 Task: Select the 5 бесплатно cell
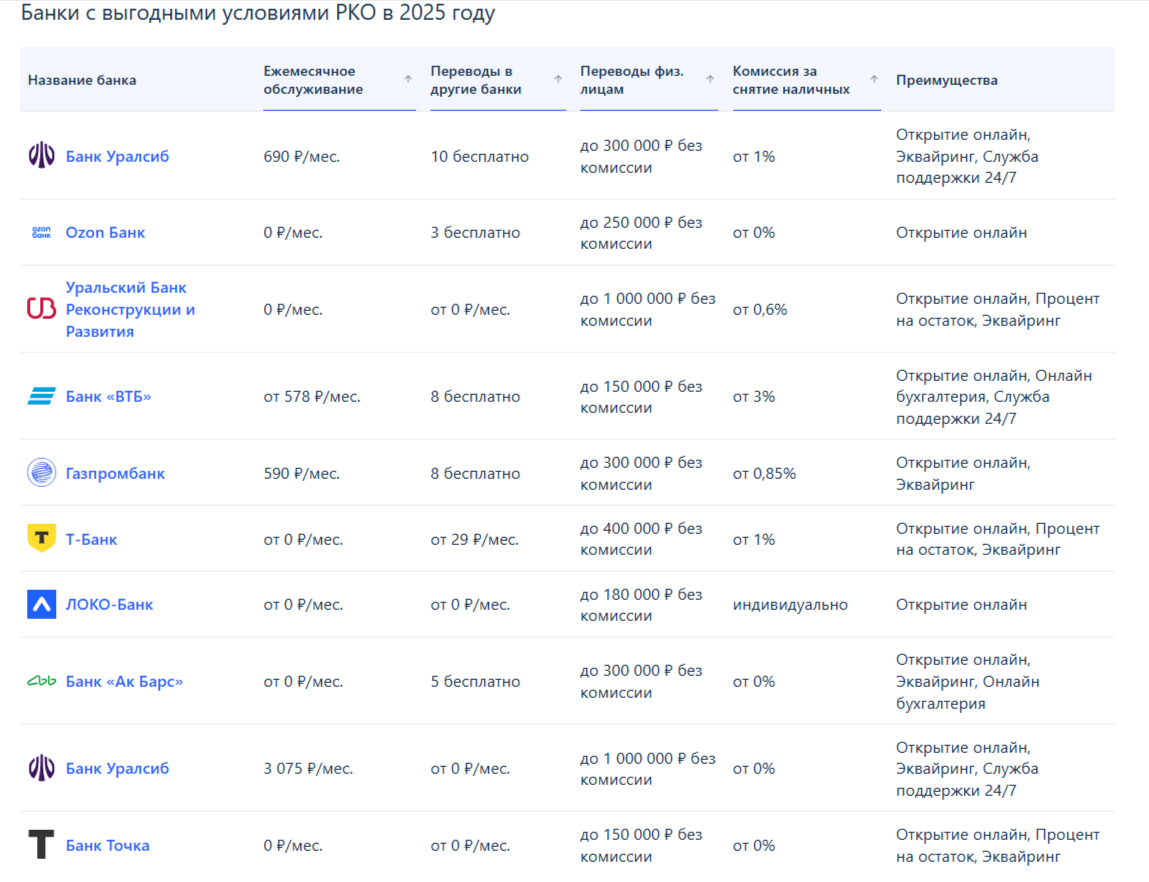coord(476,681)
